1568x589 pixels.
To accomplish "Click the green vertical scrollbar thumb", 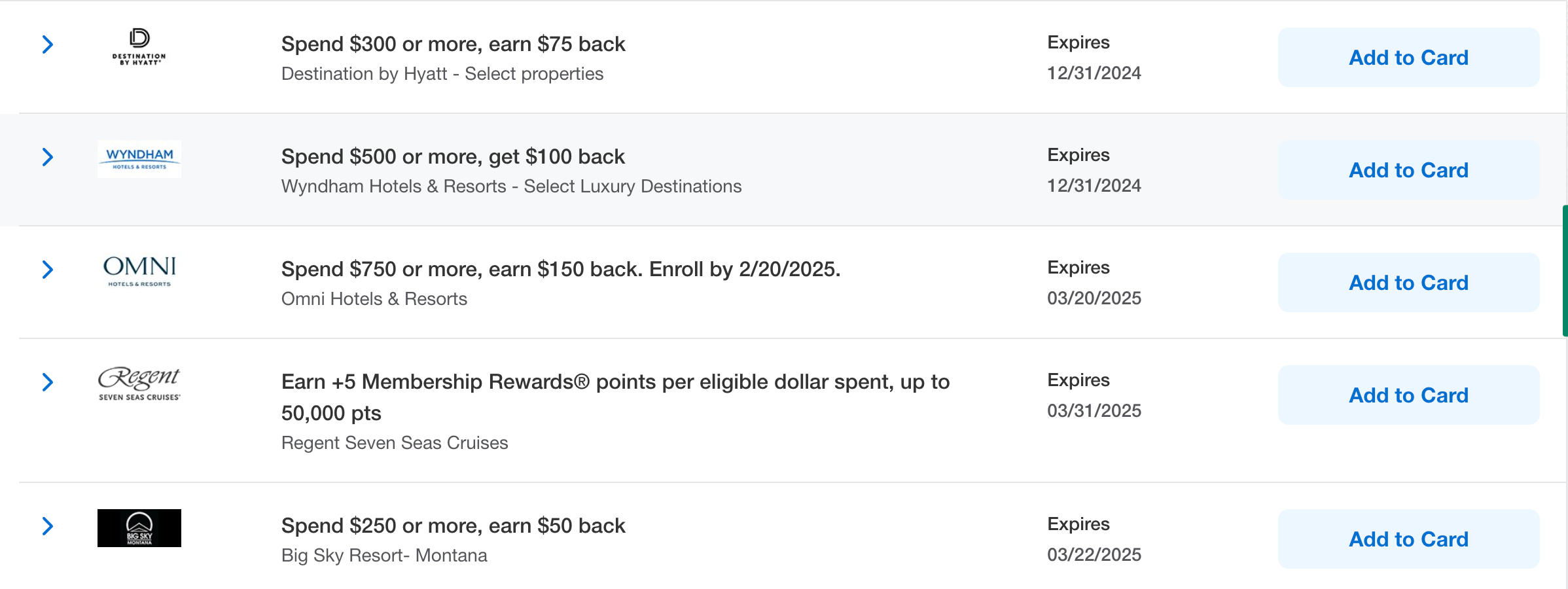I will [x=1565, y=271].
